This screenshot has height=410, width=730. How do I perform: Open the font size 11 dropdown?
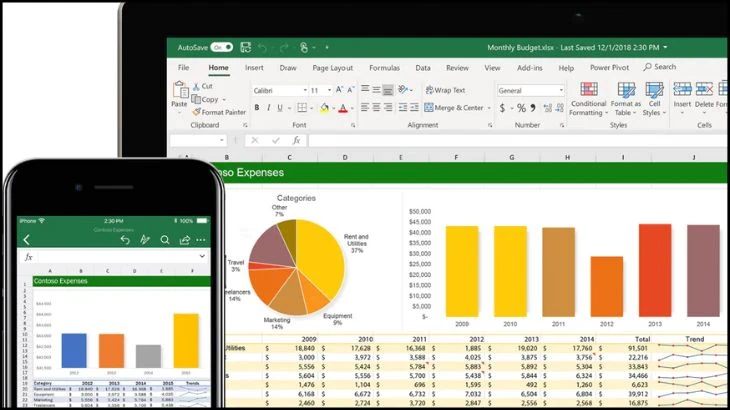click(329, 90)
